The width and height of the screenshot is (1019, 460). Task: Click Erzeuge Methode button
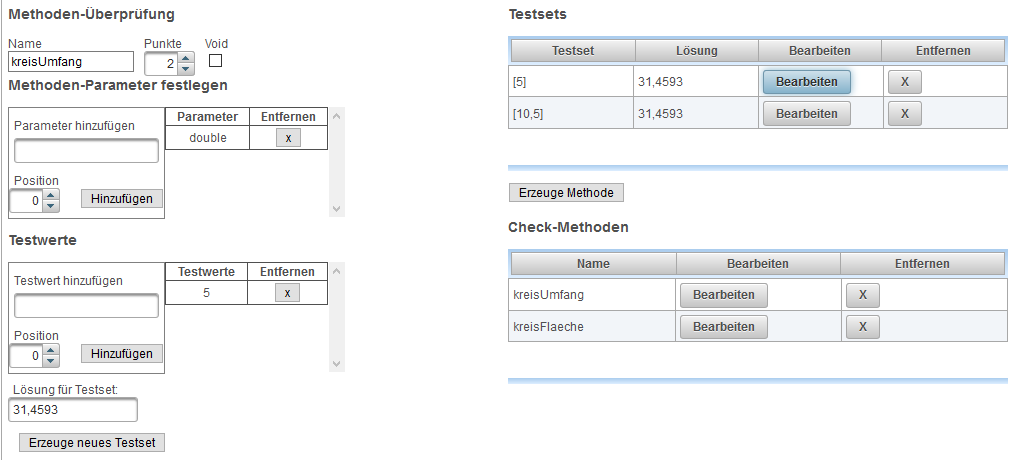(566, 193)
